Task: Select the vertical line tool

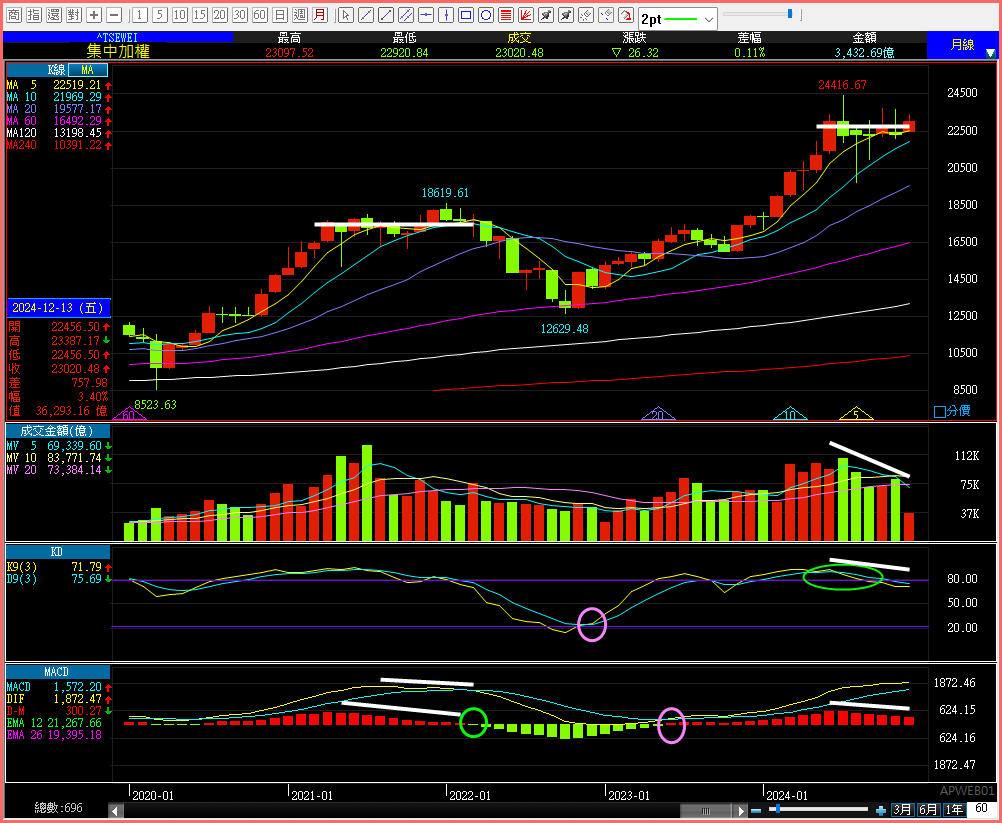Action: point(445,15)
